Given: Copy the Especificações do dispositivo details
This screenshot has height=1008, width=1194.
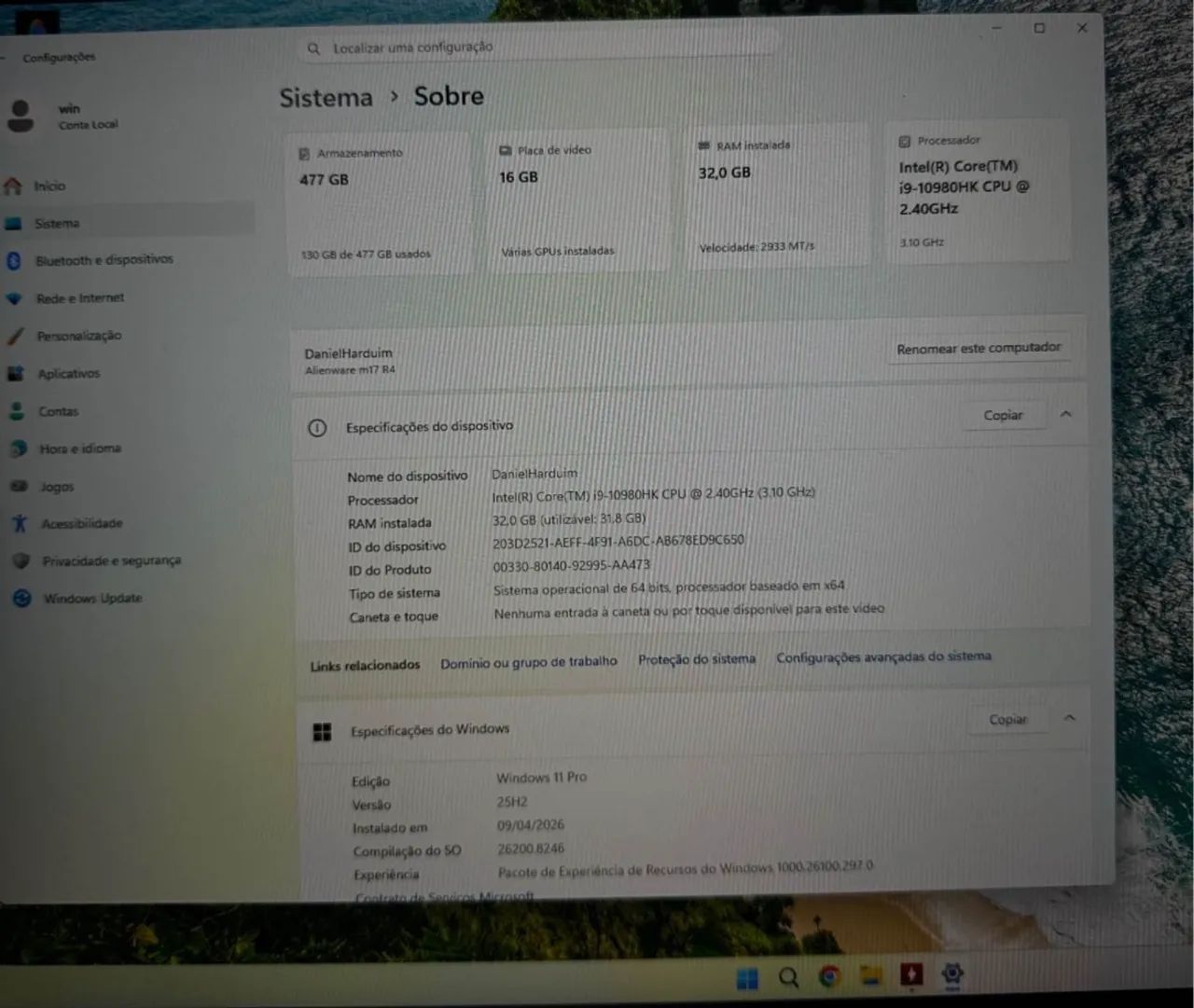Looking at the screenshot, I should click(1003, 416).
